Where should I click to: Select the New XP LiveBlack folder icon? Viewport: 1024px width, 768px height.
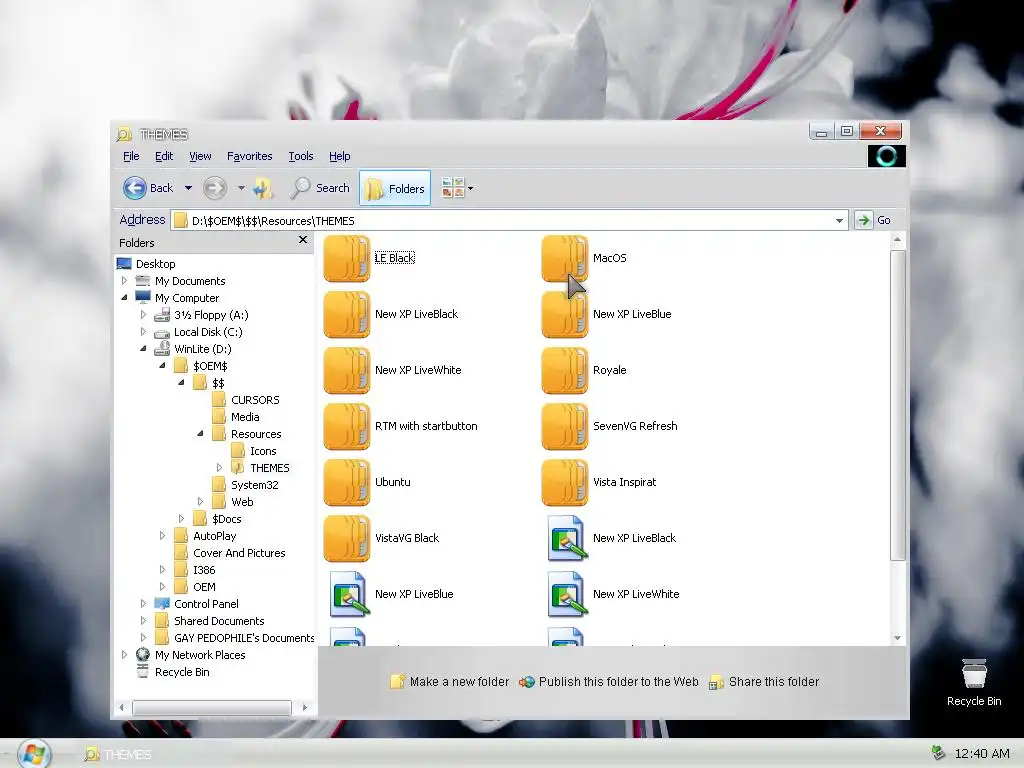(x=347, y=314)
